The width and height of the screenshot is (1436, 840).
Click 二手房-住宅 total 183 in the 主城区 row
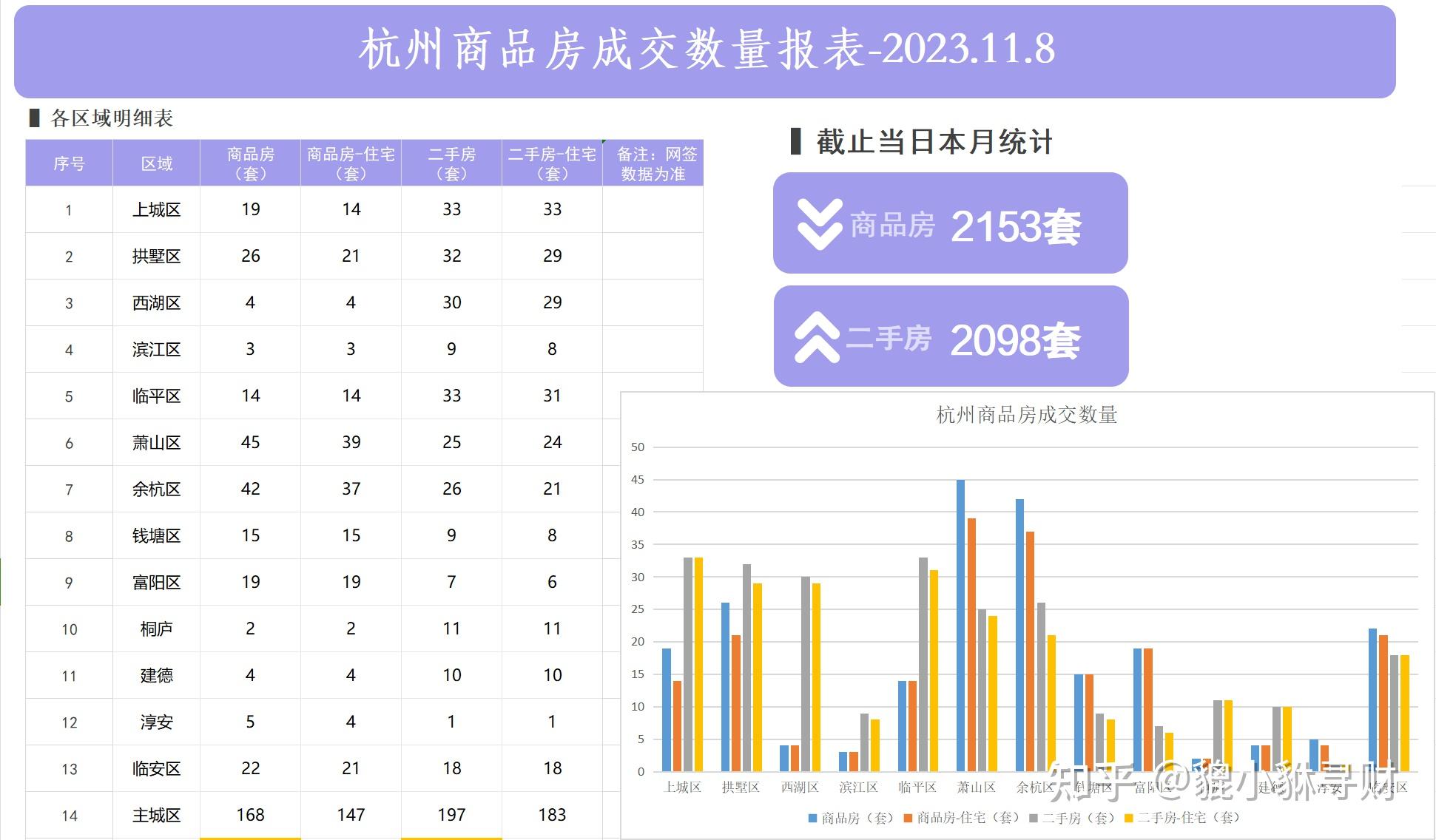[553, 815]
